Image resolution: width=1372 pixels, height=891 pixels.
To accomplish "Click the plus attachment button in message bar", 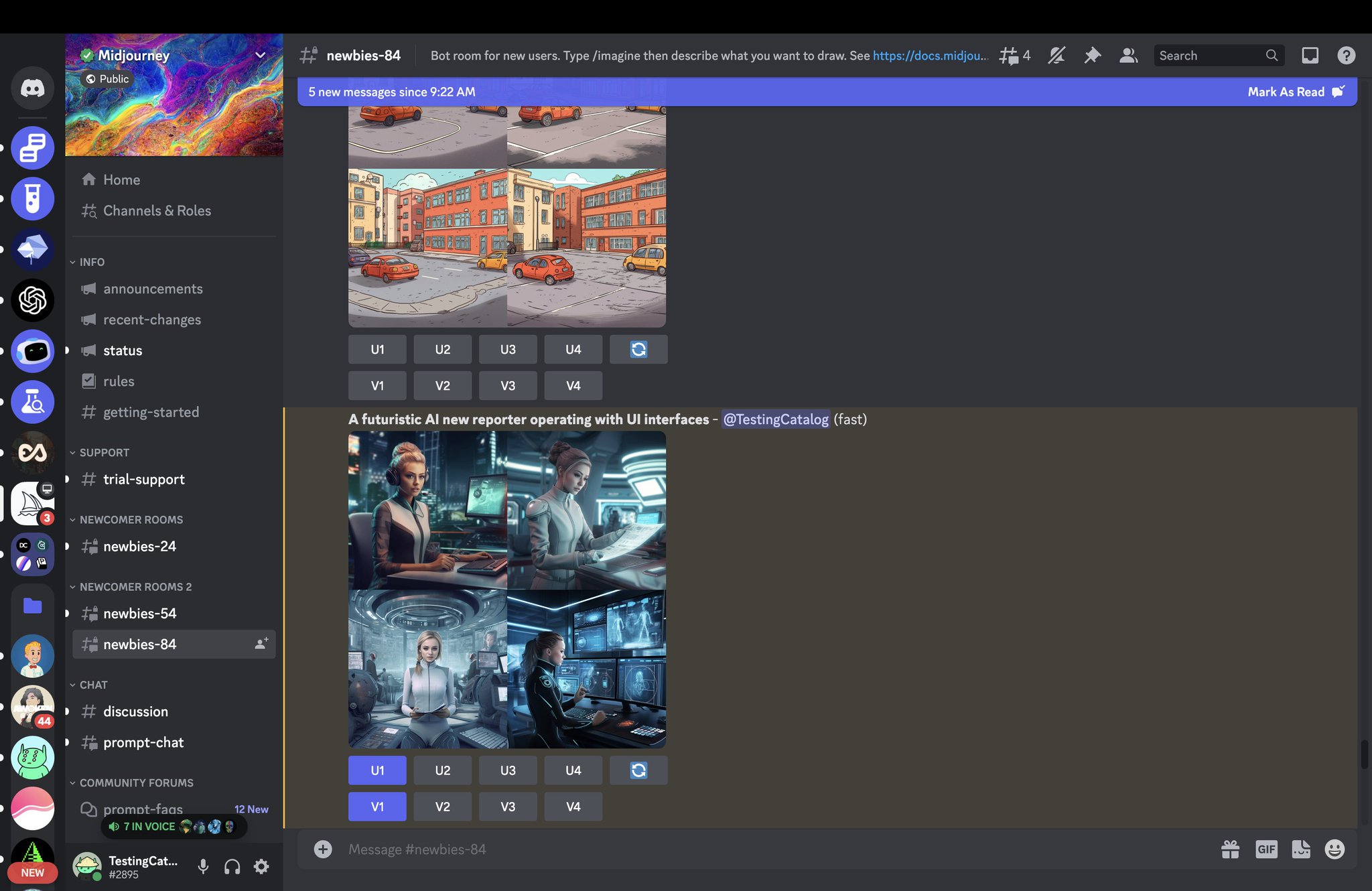I will pyautogui.click(x=323, y=849).
